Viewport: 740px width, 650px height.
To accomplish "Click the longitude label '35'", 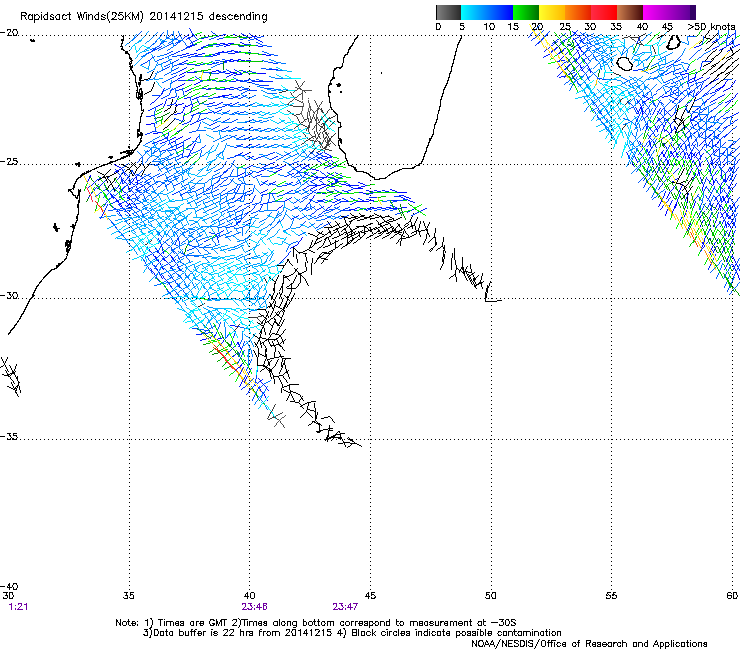I will point(129,596).
